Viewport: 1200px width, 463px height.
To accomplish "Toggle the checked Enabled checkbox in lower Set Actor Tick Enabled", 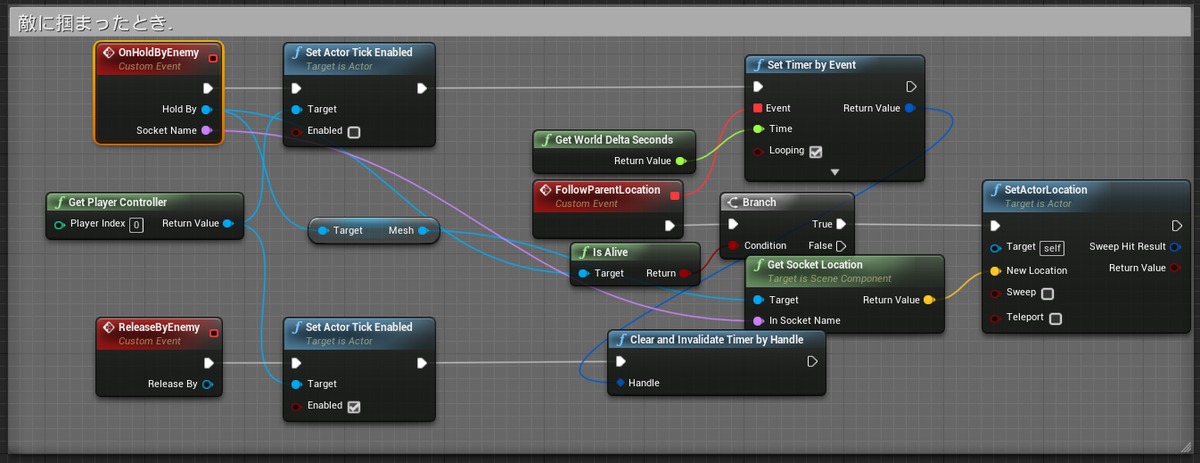I will pyautogui.click(x=353, y=406).
